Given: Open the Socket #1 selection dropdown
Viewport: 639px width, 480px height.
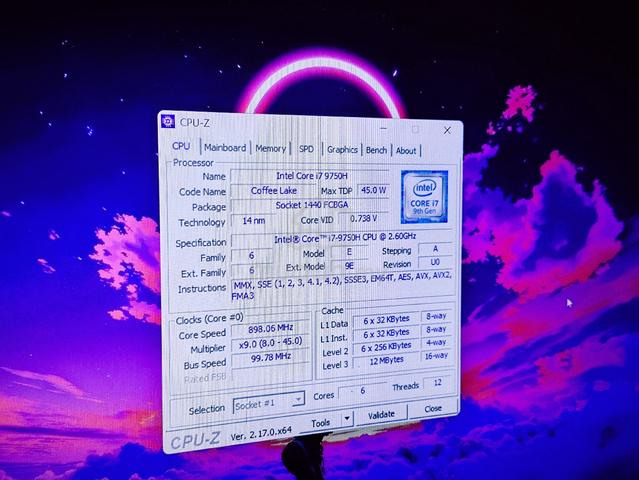Looking at the screenshot, I should [x=269, y=405].
